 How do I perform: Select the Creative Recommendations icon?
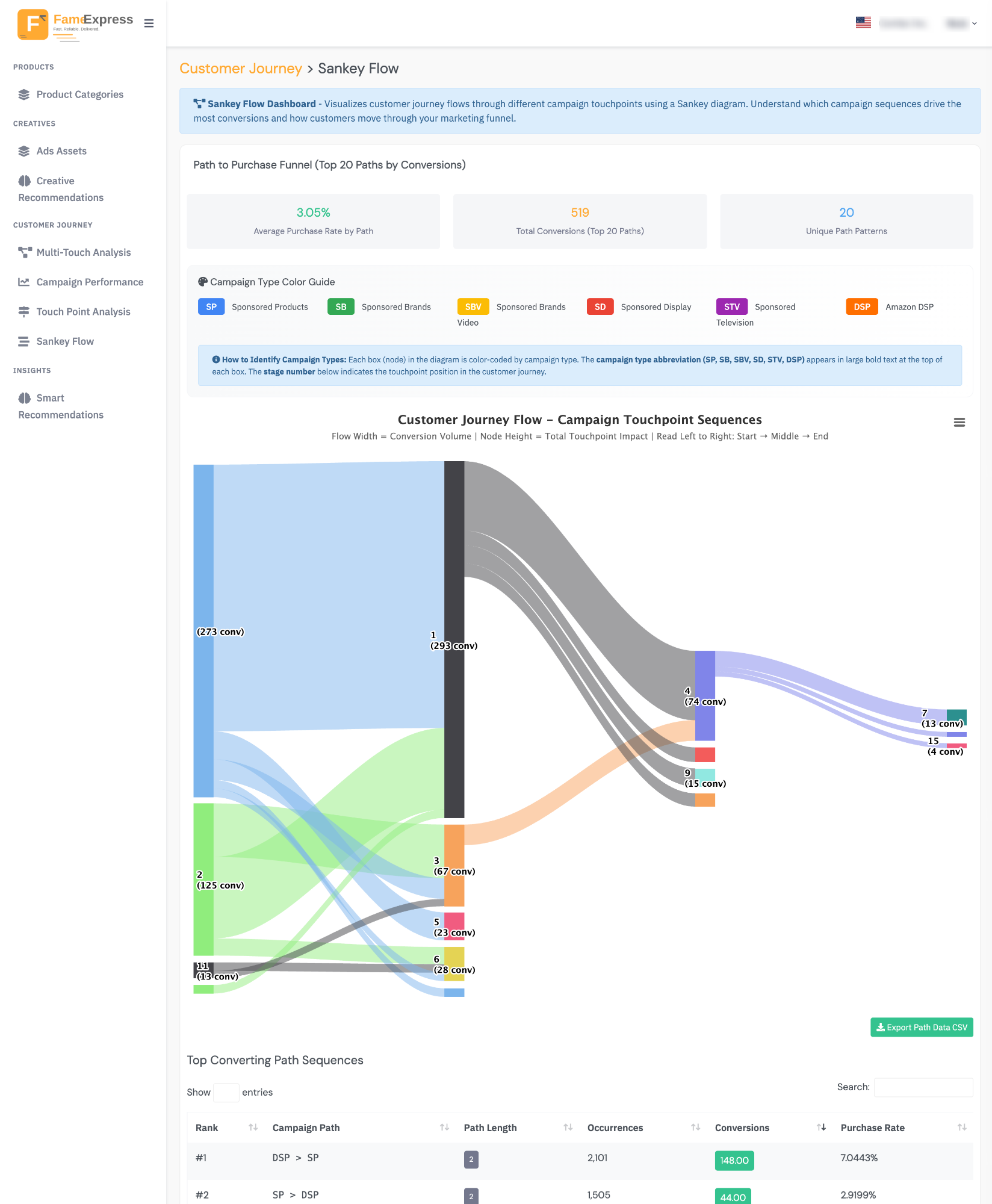pyautogui.click(x=23, y=180)
